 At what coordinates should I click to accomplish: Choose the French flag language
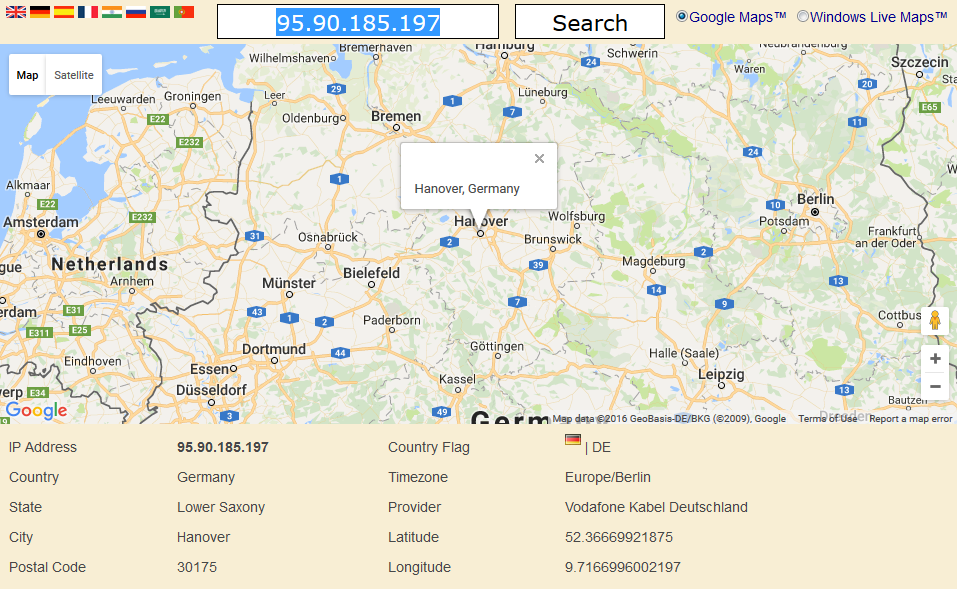tap(88, 12)
